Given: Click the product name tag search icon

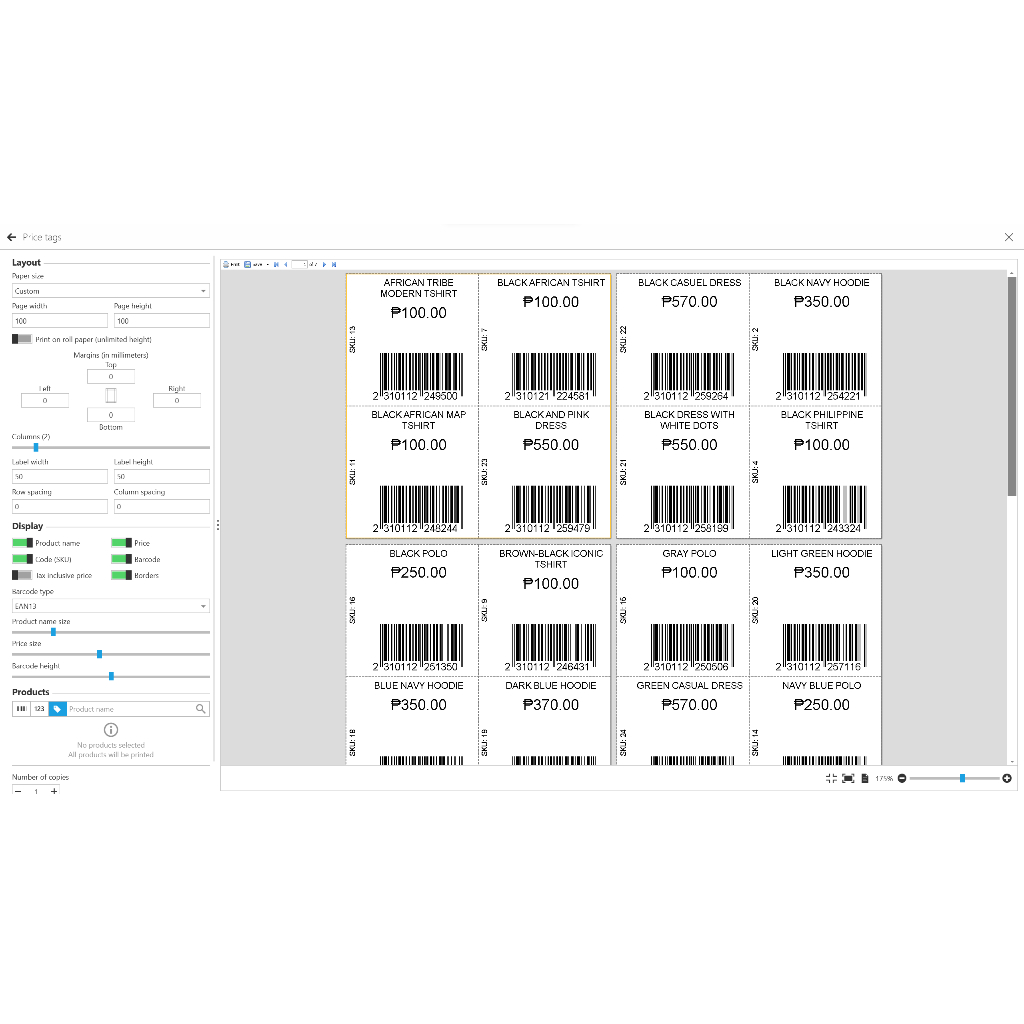Looking at the screenshot, I should click(58, 708).
